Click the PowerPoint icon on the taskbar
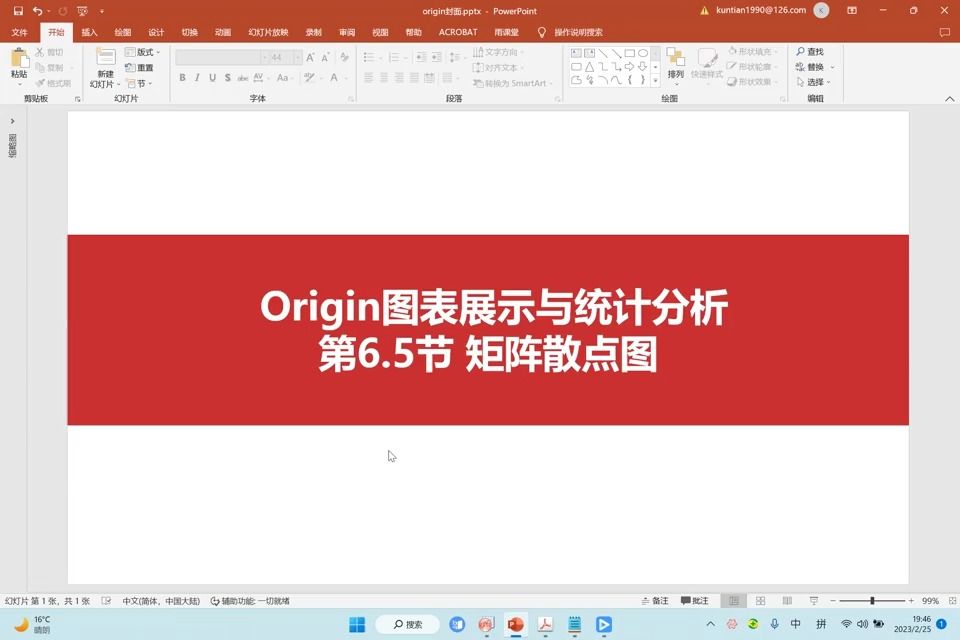Screen dimensions: 960x640 coord(514,624)
